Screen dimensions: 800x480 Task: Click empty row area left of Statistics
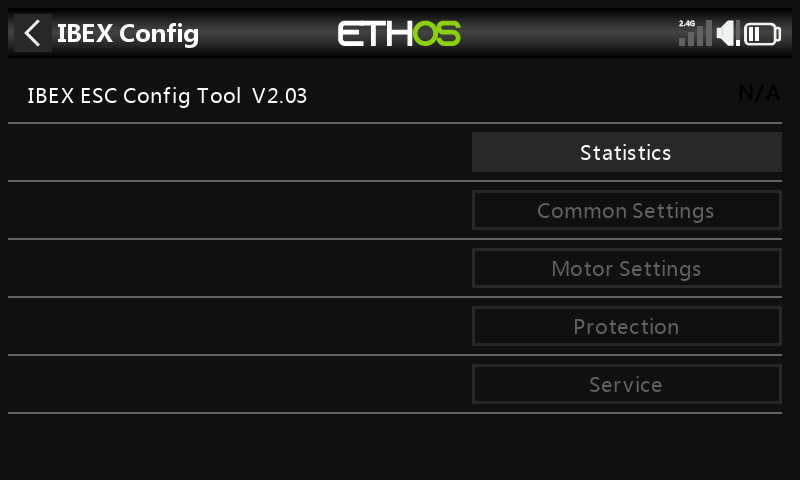point(240,153)
